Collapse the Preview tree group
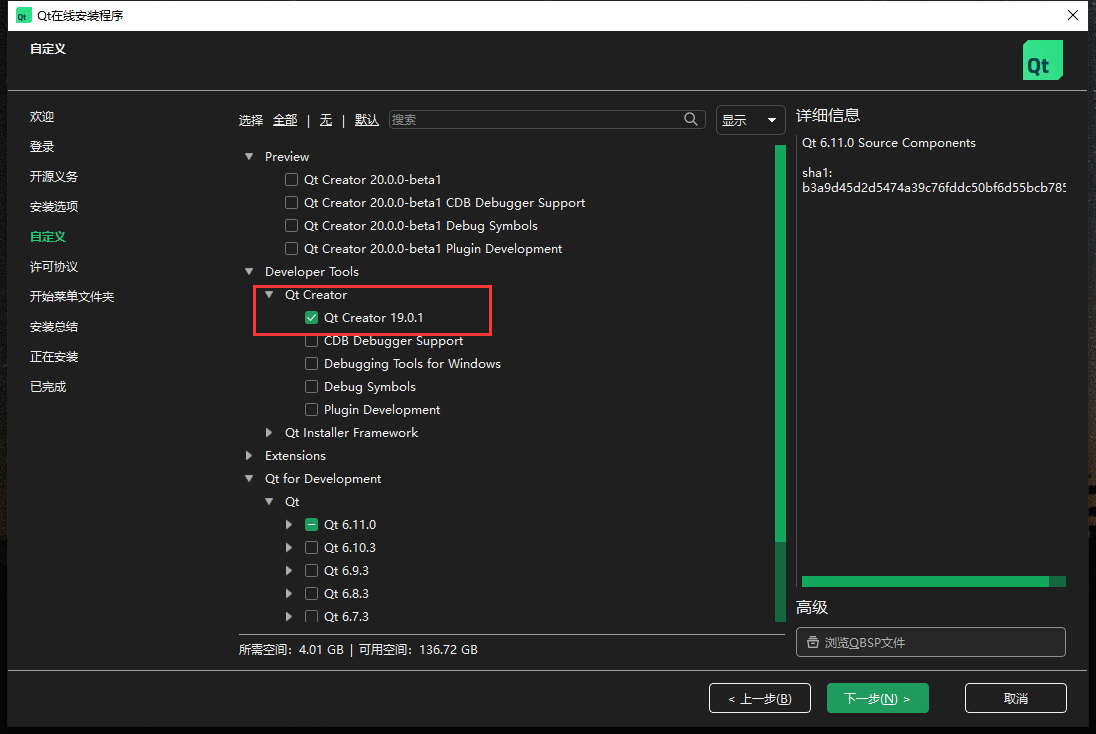Screen dimensions: 1096x734 pos(249,157)
